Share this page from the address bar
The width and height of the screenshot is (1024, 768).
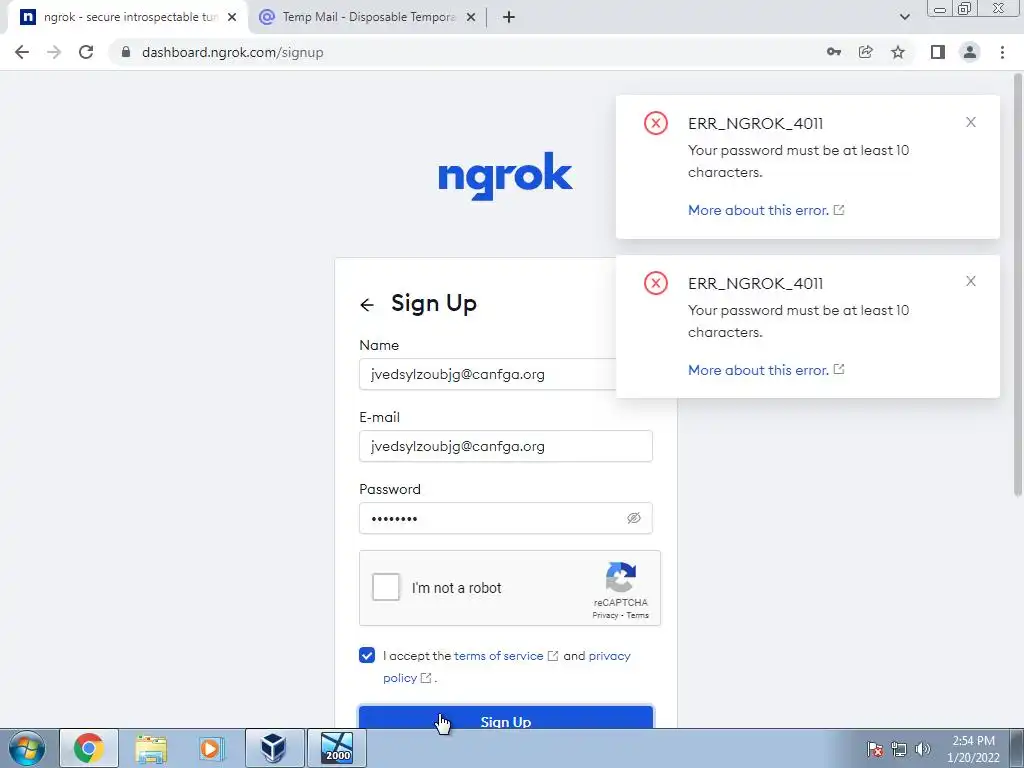(866, 52)
